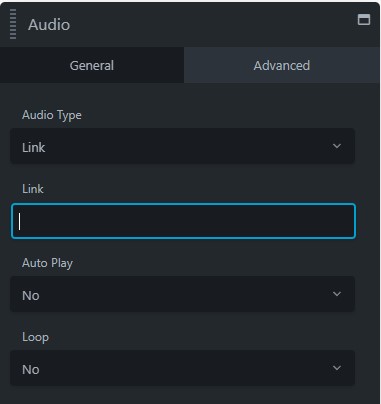The height and width of the screenshot is (404, 381).
Task: Open the Auto Play dropdown
Action: coord(183,294)
